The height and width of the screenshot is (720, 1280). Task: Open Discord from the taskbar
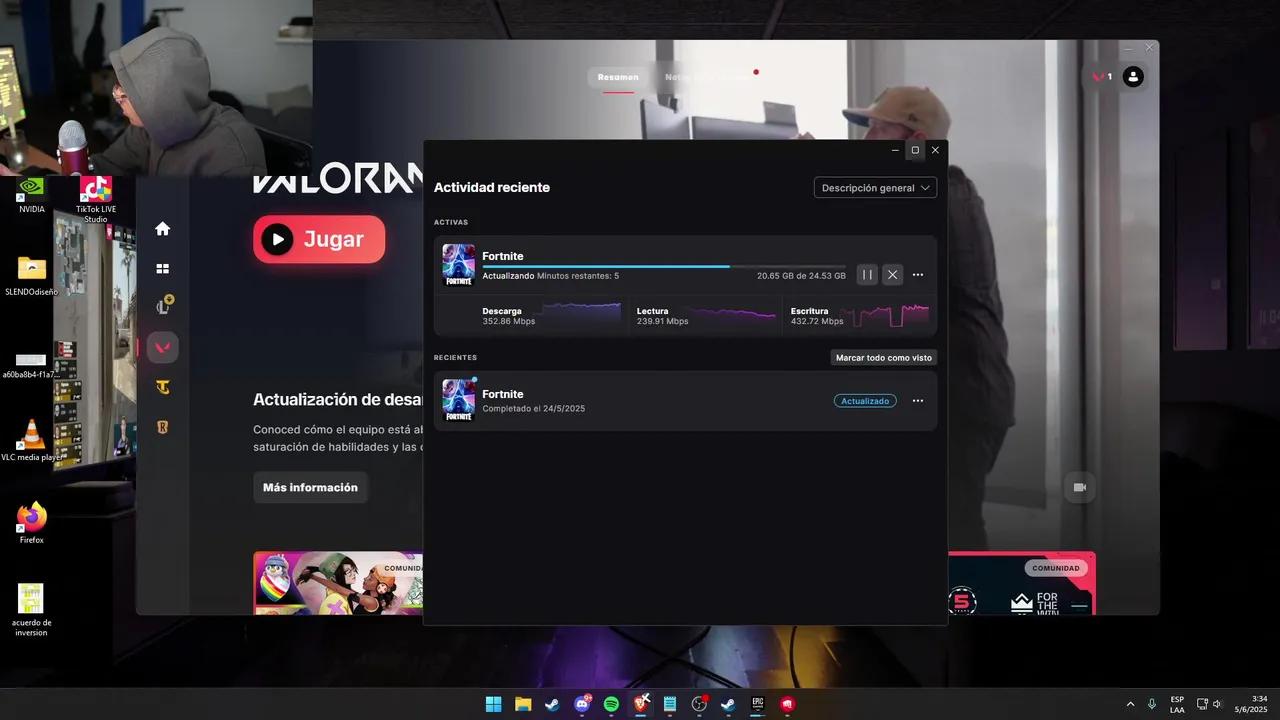(x=582, y=704)
